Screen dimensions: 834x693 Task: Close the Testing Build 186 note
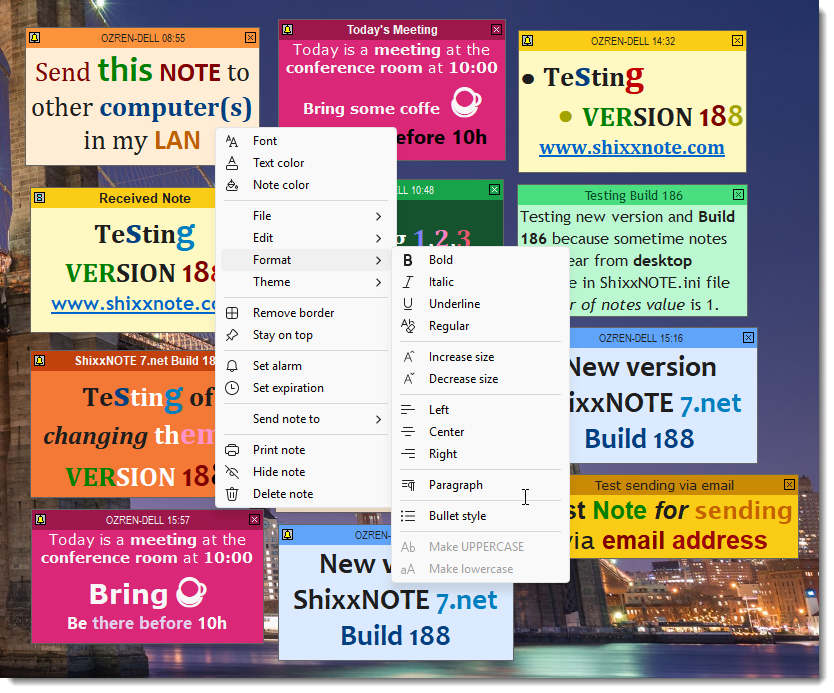[738, 195]
